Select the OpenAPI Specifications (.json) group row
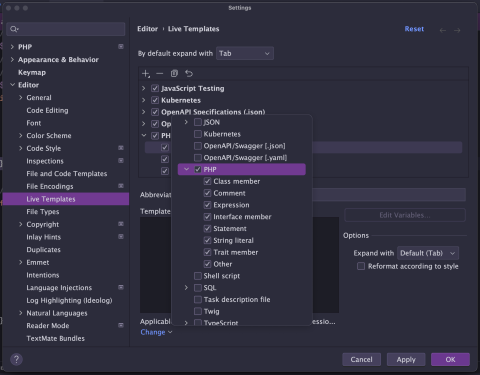The height and width of the screenshot is (375, 480). point(213,112)
